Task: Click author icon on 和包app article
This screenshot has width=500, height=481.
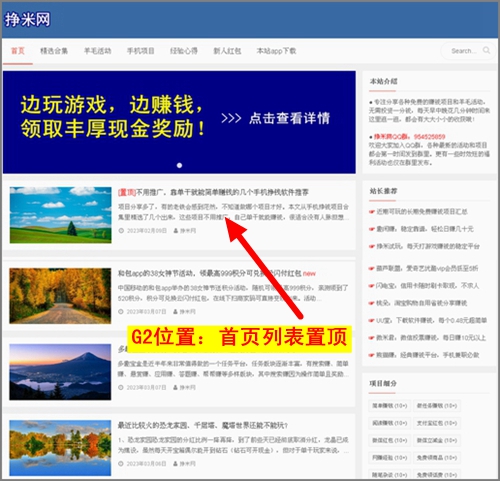Action: [x=176, y=312]
